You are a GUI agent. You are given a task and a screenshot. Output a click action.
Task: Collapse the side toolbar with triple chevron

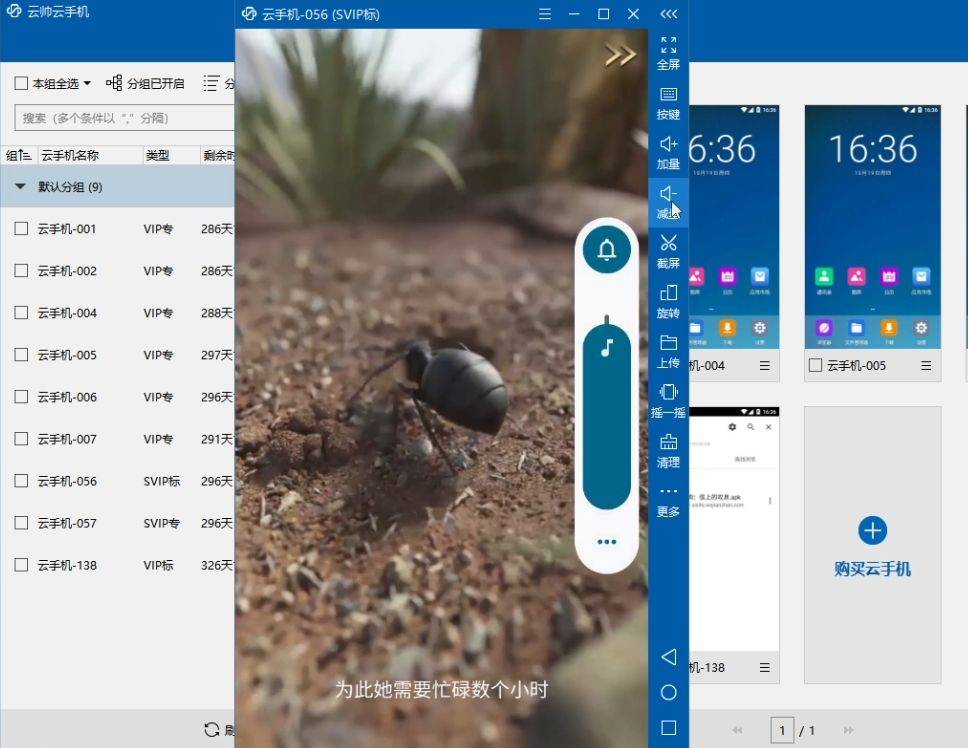pos(669,14)
